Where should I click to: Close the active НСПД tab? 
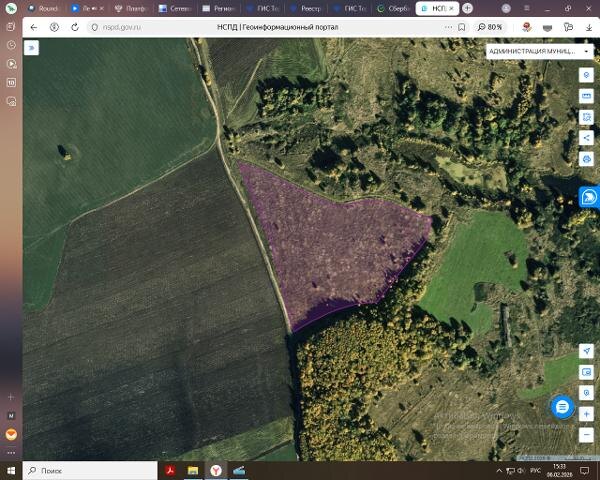(452, 8)
